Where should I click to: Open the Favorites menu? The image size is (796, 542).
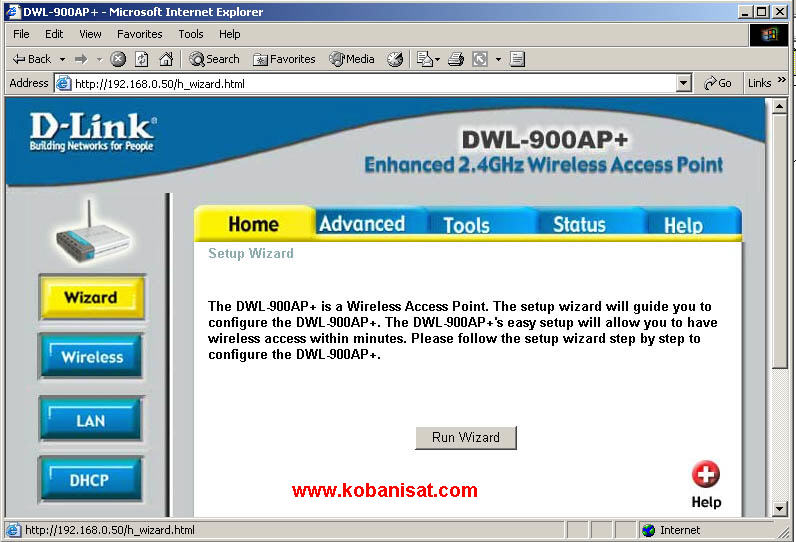pyautogui.click(x=140, y=34)
